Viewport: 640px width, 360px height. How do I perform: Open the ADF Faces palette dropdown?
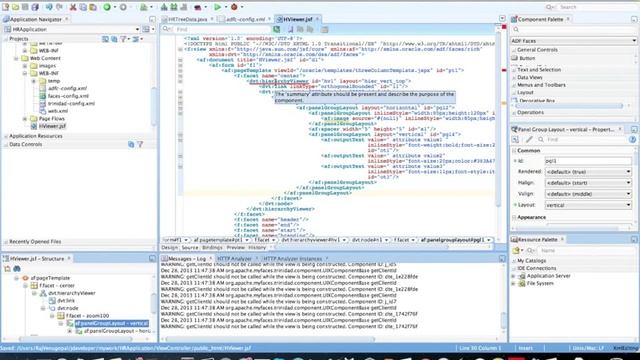click(x=634, y=41)
